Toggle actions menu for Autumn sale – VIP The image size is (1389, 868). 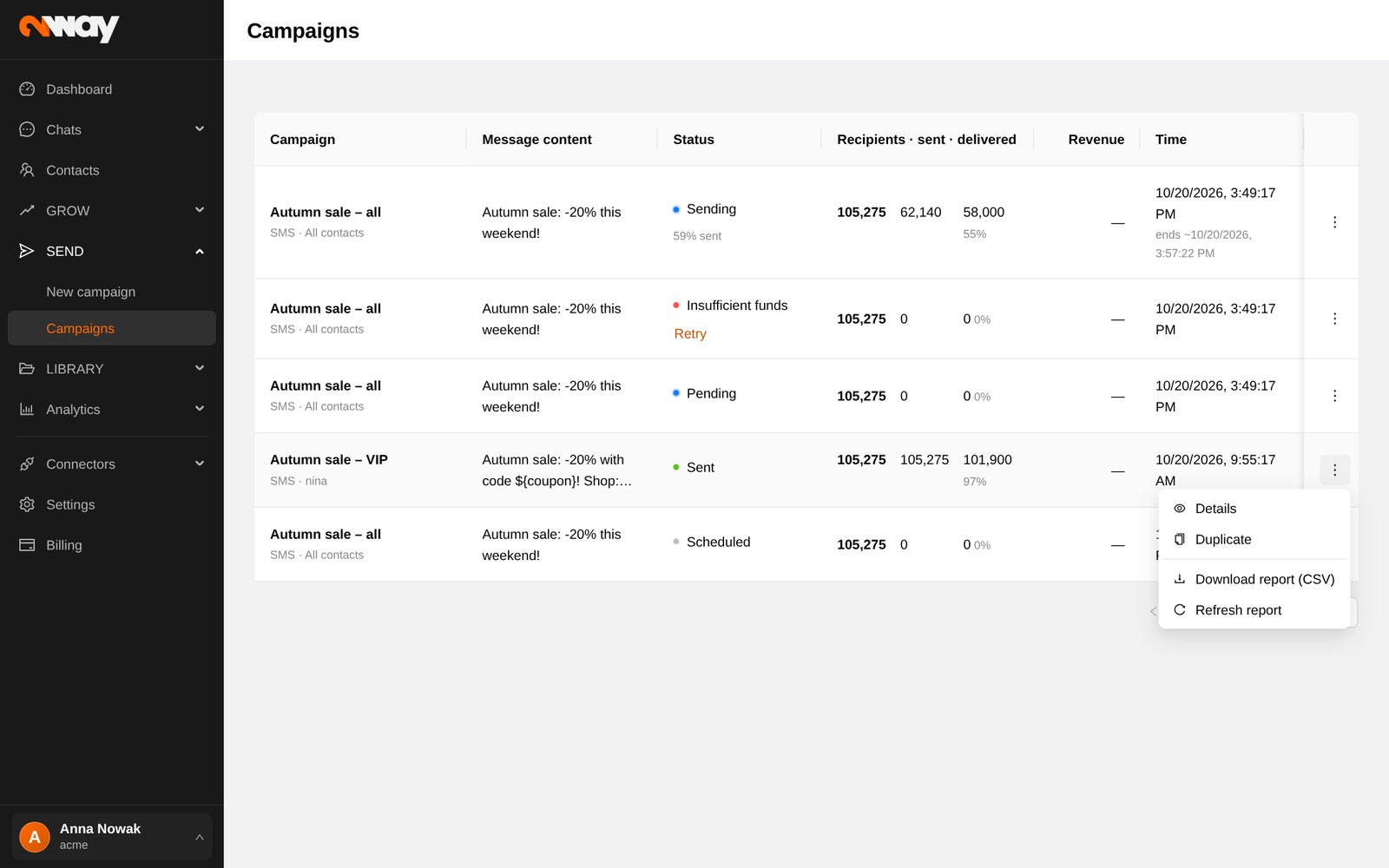[1334, 470]
